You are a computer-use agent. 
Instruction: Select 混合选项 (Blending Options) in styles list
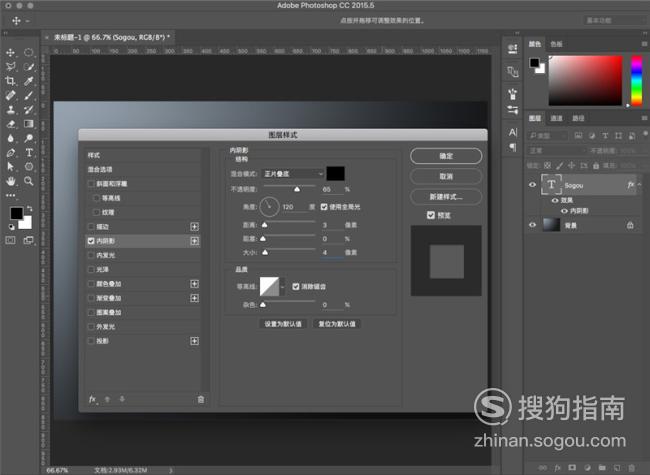tap(143, 170)
